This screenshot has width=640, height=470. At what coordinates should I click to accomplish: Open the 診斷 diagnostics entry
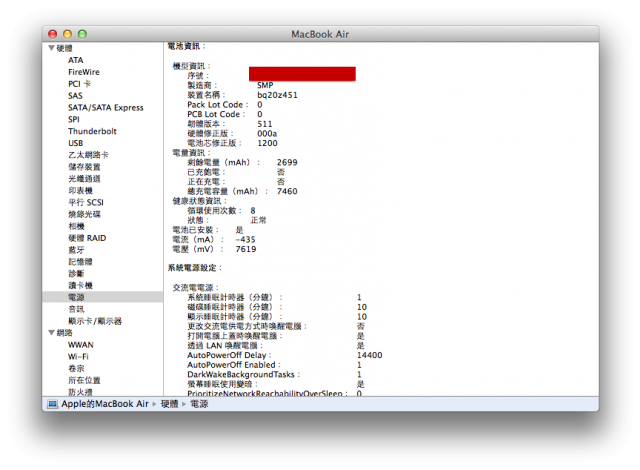coord(76,274)
